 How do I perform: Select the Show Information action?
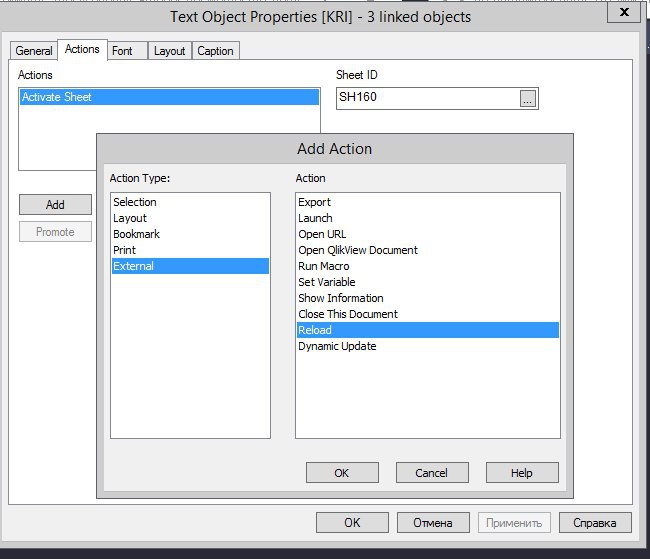[x=428, y=298]
